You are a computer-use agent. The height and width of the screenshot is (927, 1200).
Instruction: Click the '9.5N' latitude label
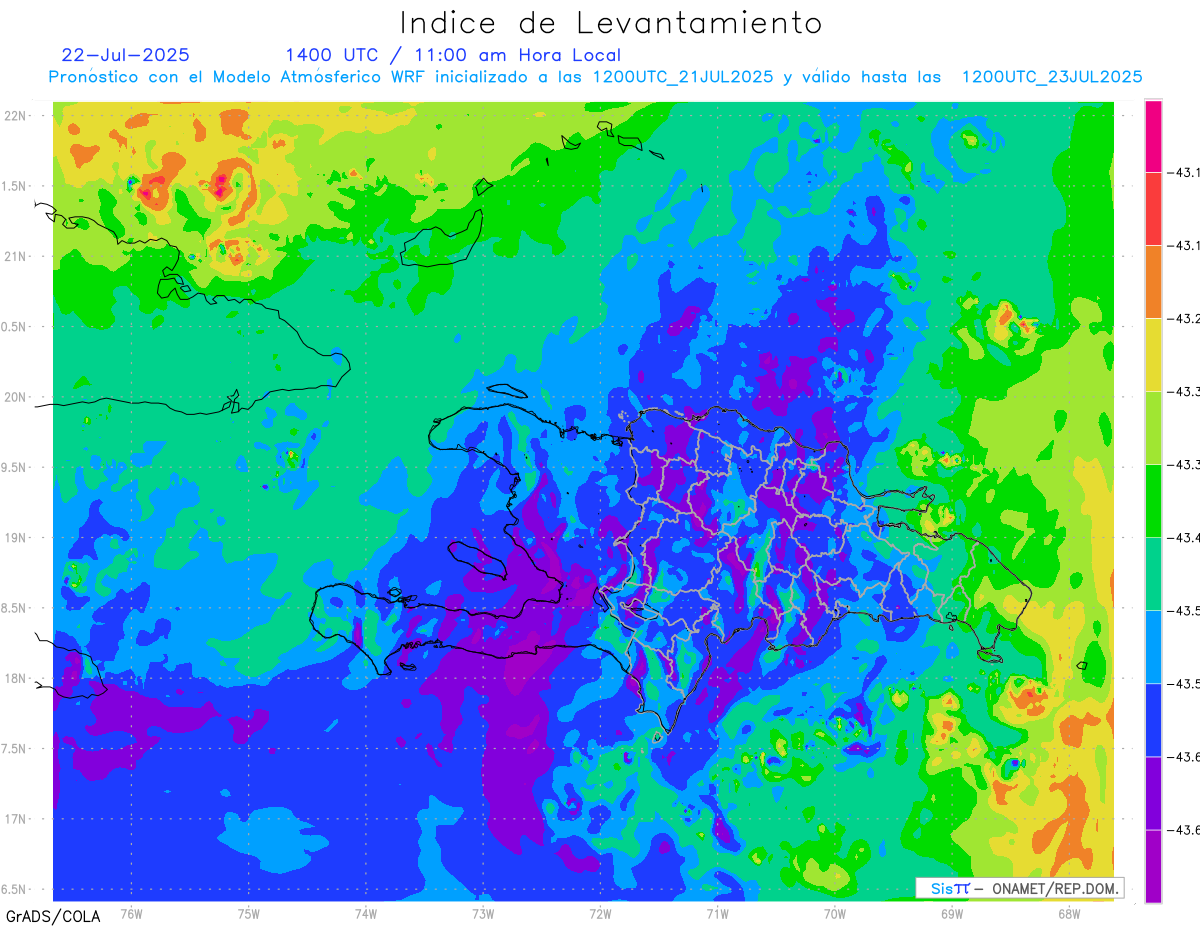point(15,467)
